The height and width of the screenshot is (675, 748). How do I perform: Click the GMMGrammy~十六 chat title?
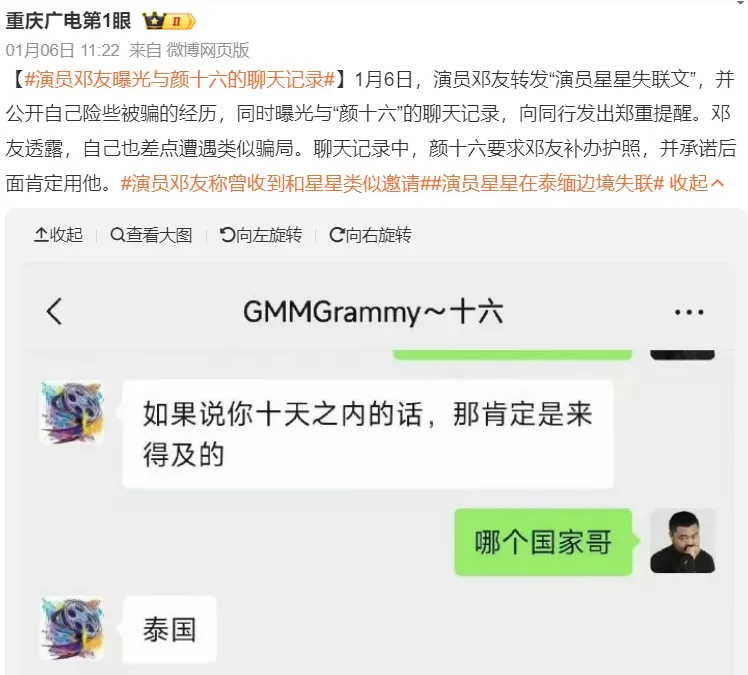point(373,312)
